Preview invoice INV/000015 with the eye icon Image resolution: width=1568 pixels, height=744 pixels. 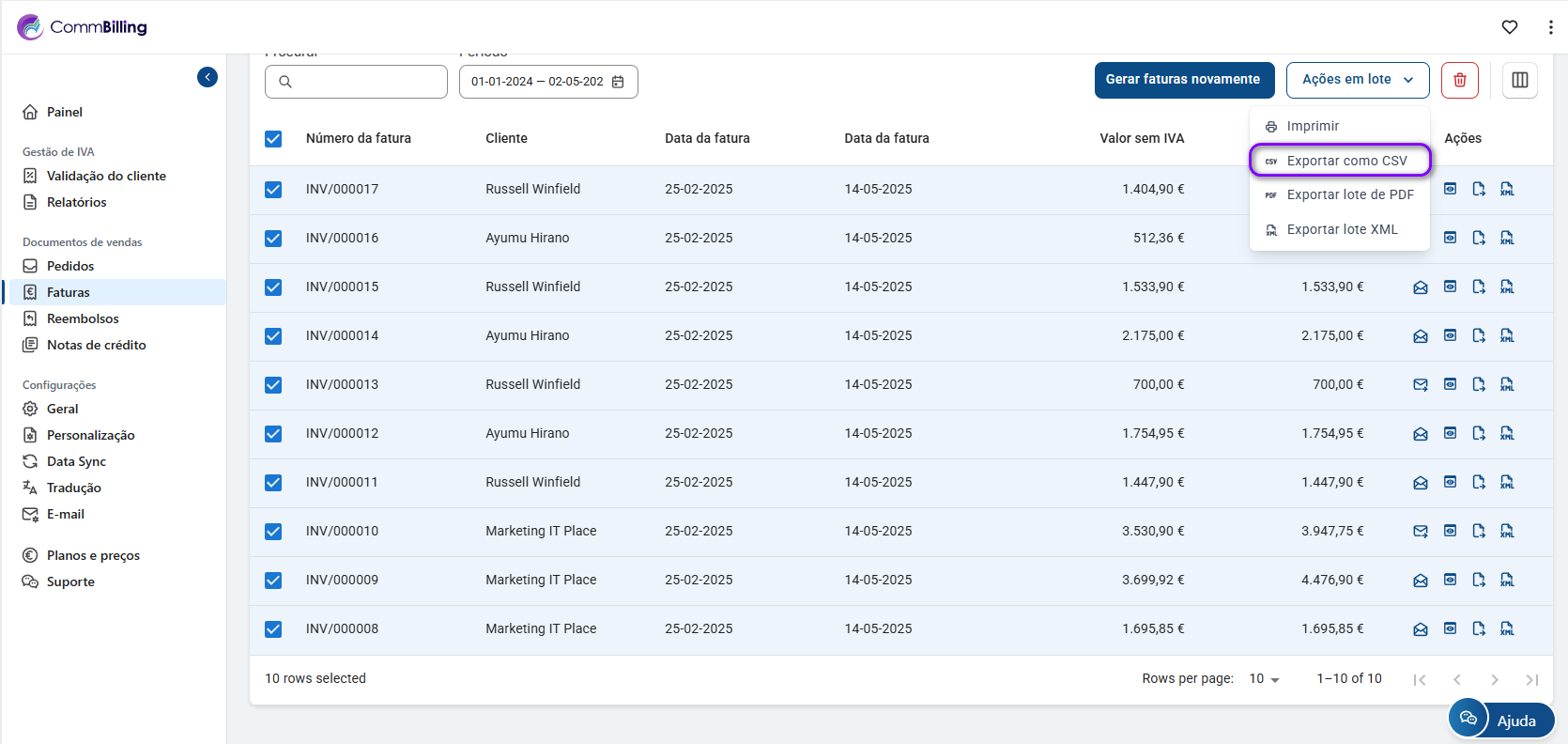pyautogui.click(x=1450, y=287)
